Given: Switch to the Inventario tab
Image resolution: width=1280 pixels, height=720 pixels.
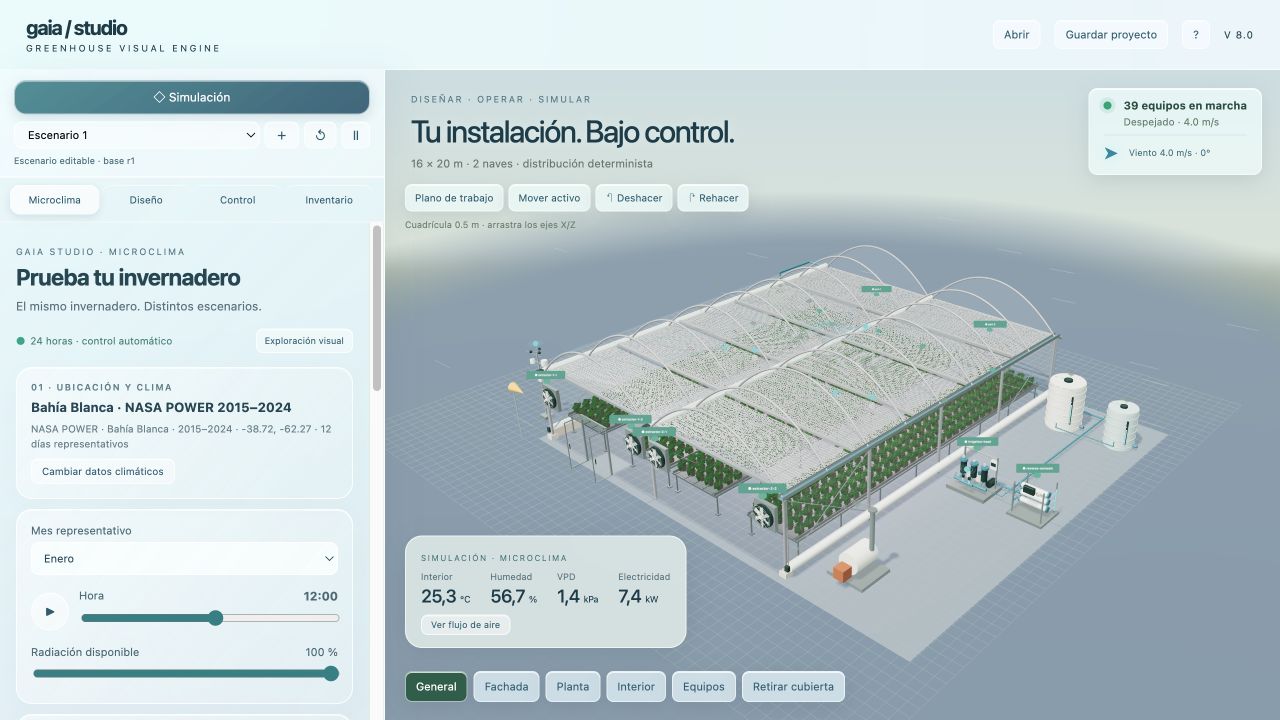Looking at the screenshot, I should pyautogui.click(x=329, y=200).
